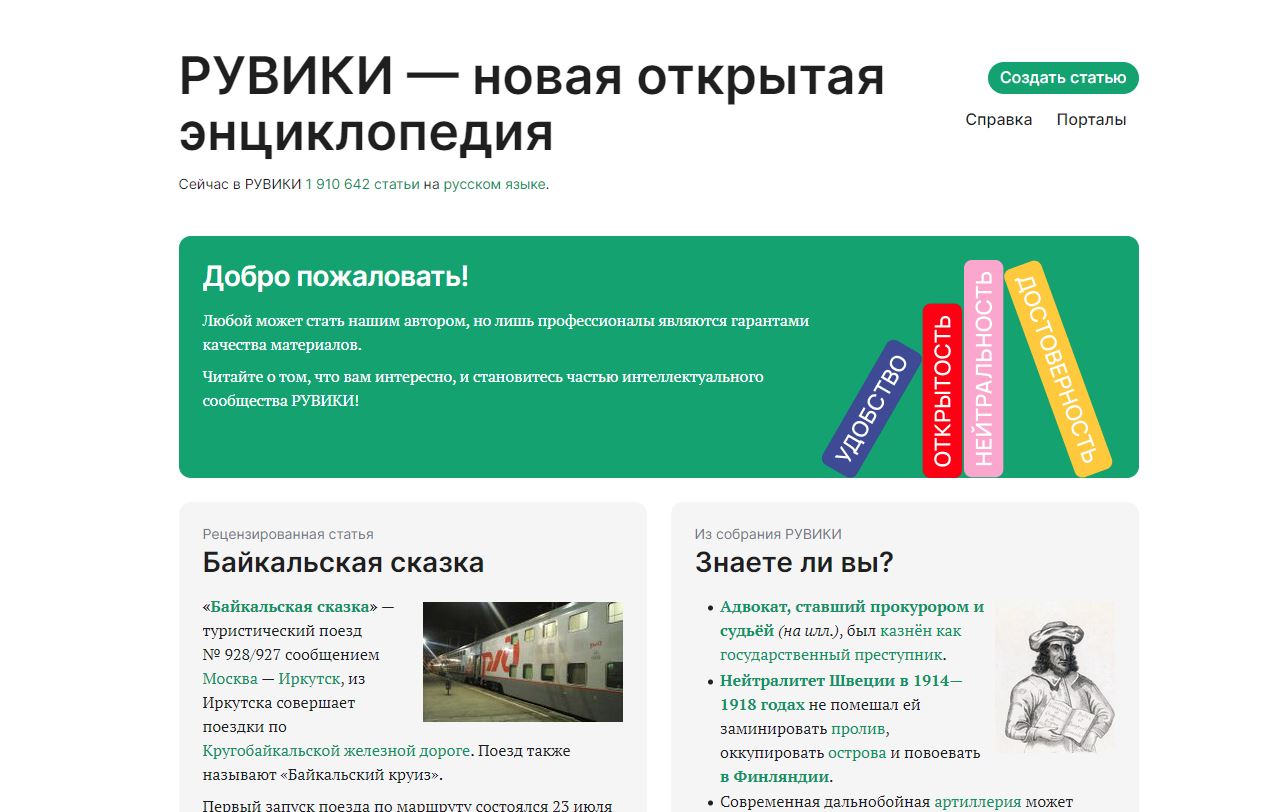1275x812 pixels.
Task: Open the train photo thumbnail
Action: (522, 661)
